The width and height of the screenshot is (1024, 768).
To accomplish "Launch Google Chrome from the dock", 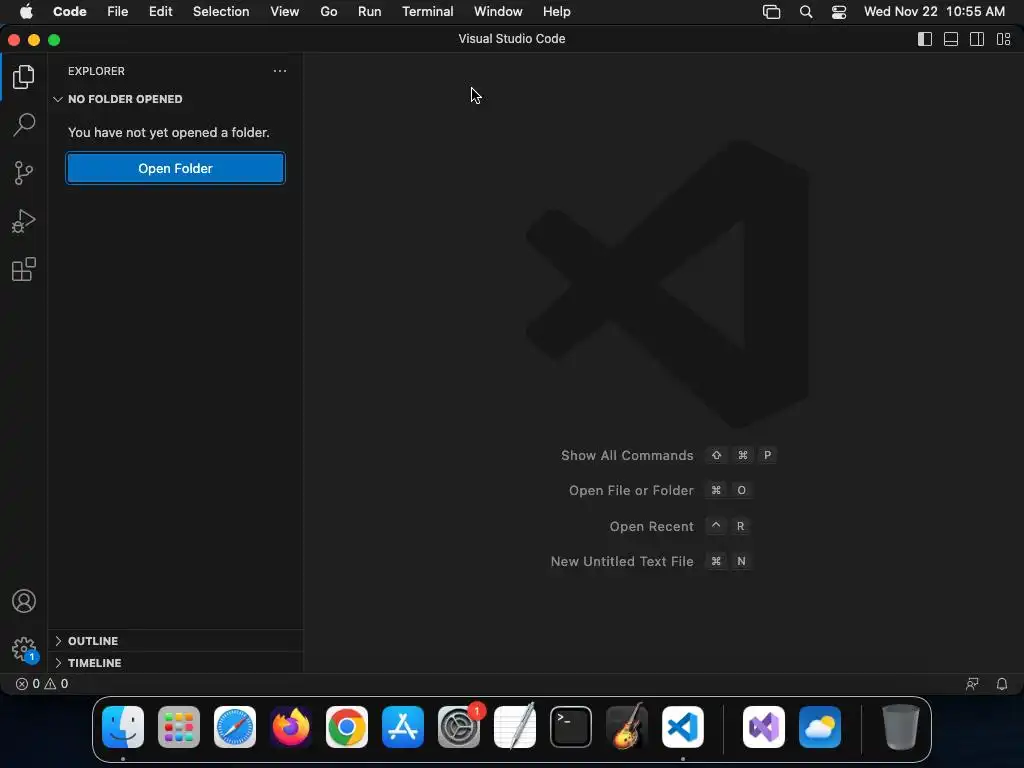I will click(347, 727).
